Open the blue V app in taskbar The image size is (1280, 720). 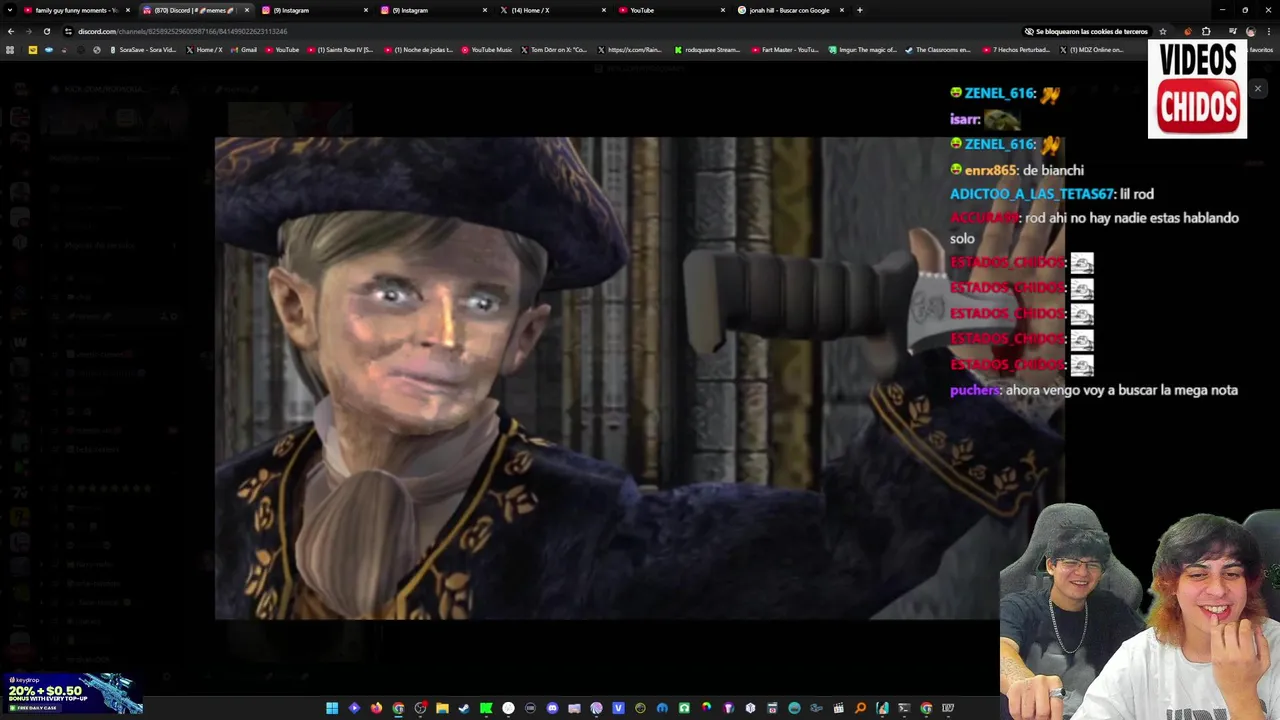618,708
